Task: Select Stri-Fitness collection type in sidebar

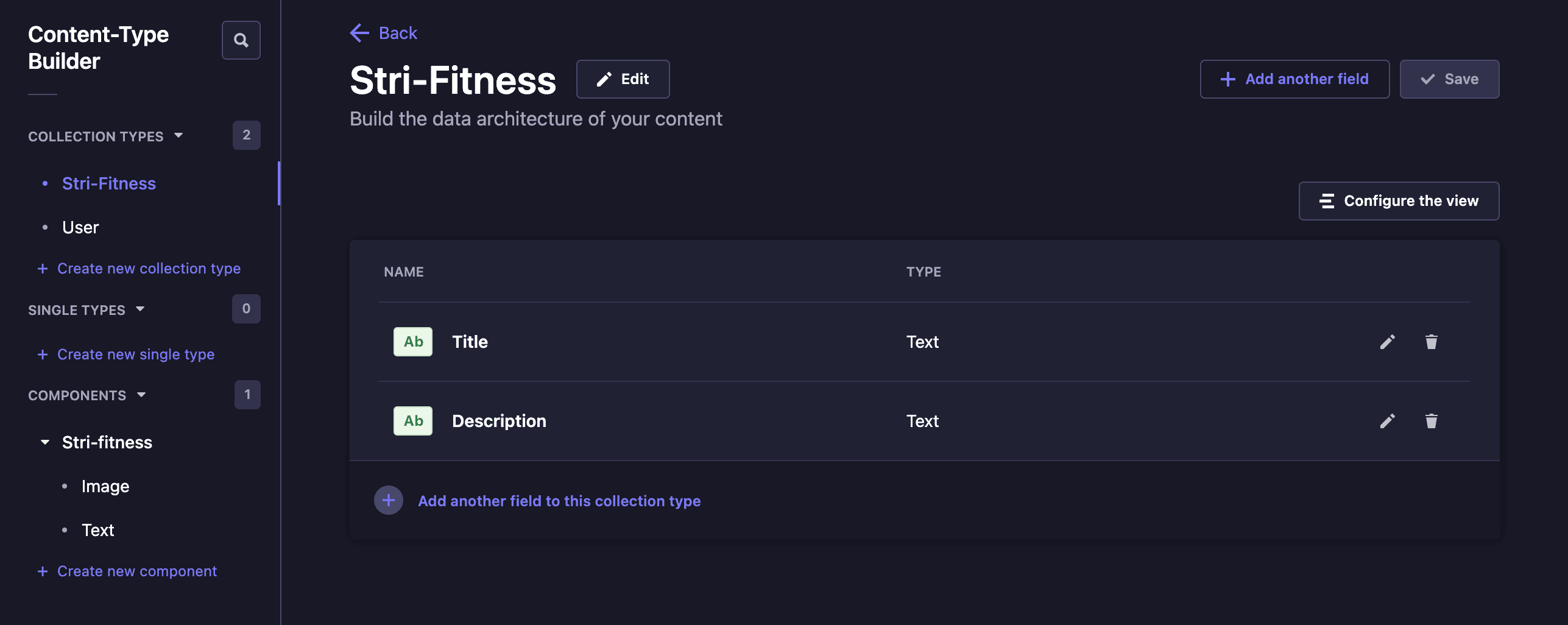Action: 109,183
